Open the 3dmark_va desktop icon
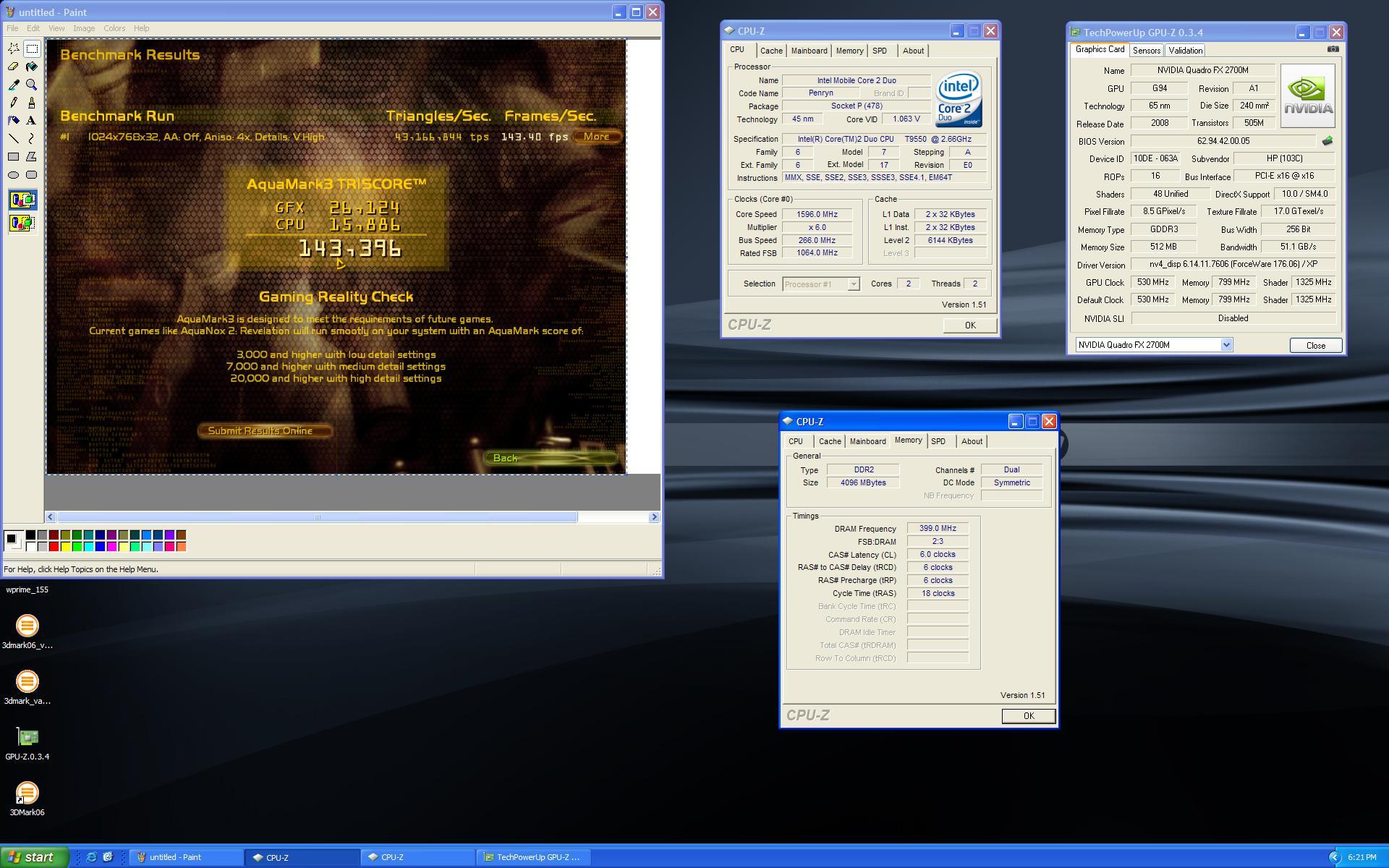 tap(27, 687)
